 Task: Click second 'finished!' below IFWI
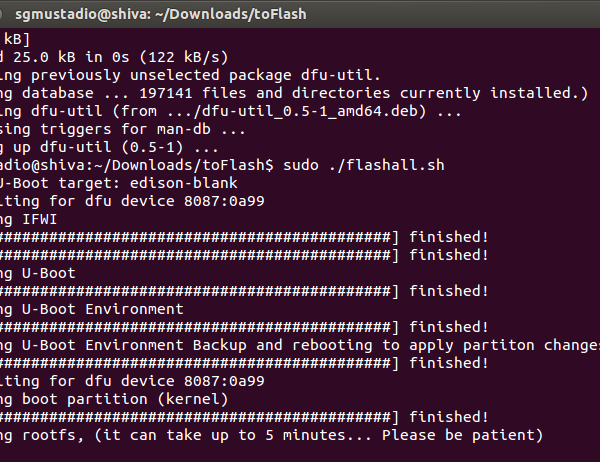click(x=449, y=255)
